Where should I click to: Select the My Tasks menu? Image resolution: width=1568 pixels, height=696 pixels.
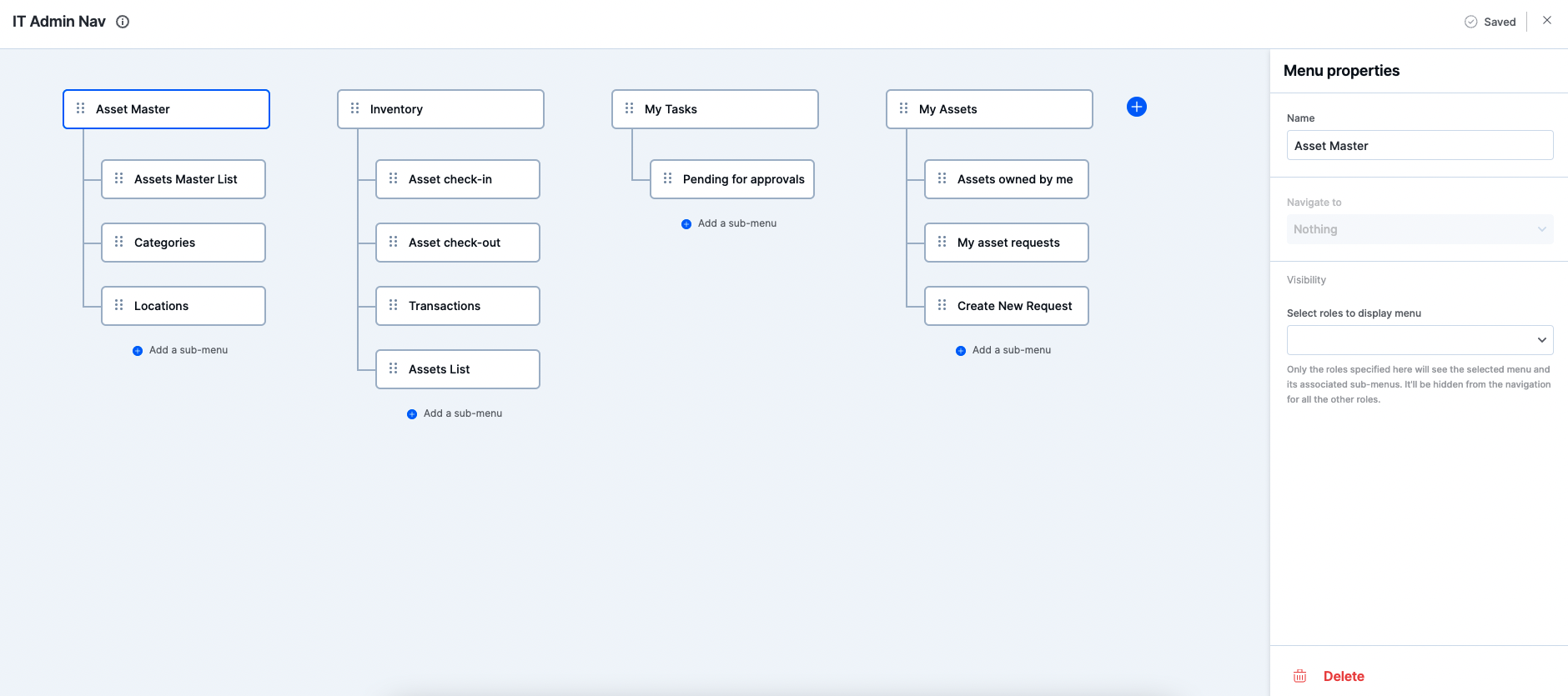(715, 109)
